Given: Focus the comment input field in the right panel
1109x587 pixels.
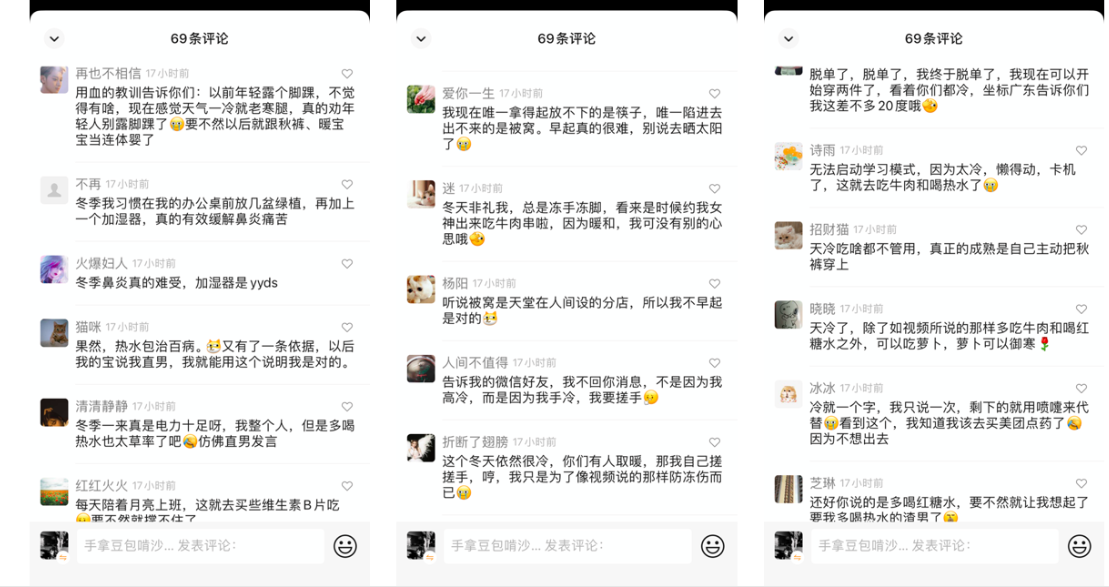Looking at the screenshot, I should click(934, 546).
